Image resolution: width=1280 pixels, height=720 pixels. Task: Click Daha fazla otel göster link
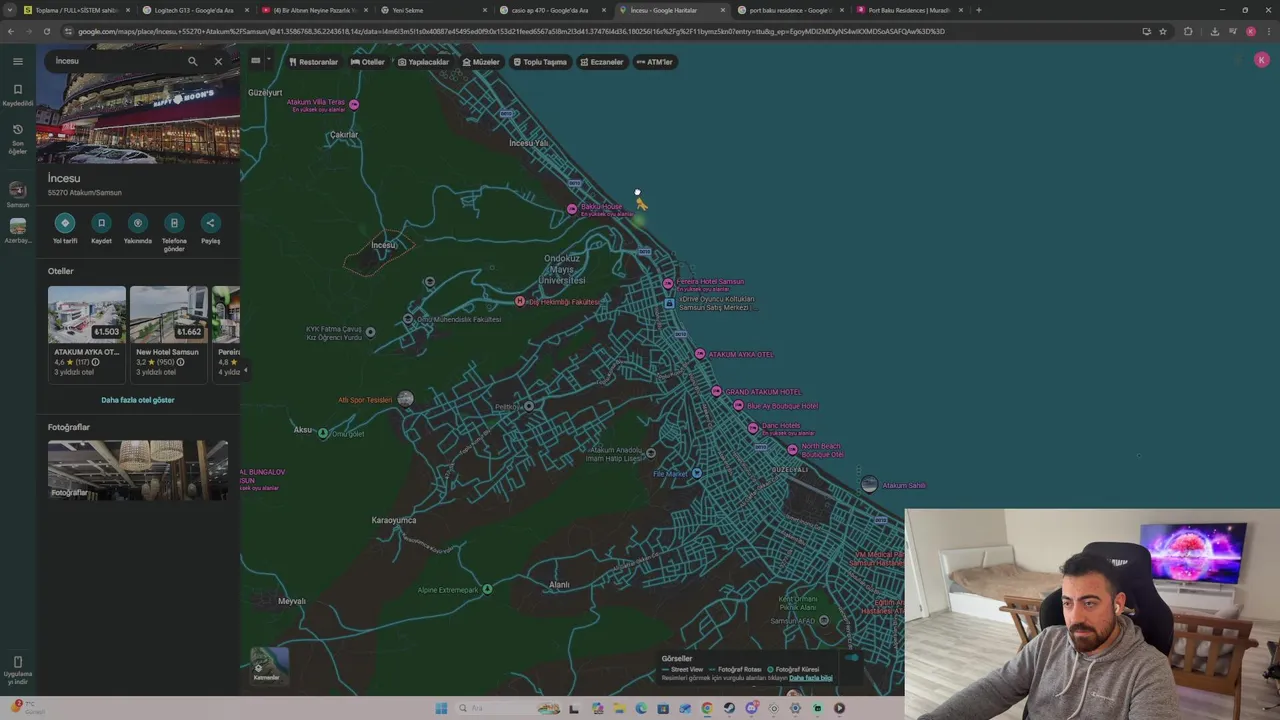[137, 400]
